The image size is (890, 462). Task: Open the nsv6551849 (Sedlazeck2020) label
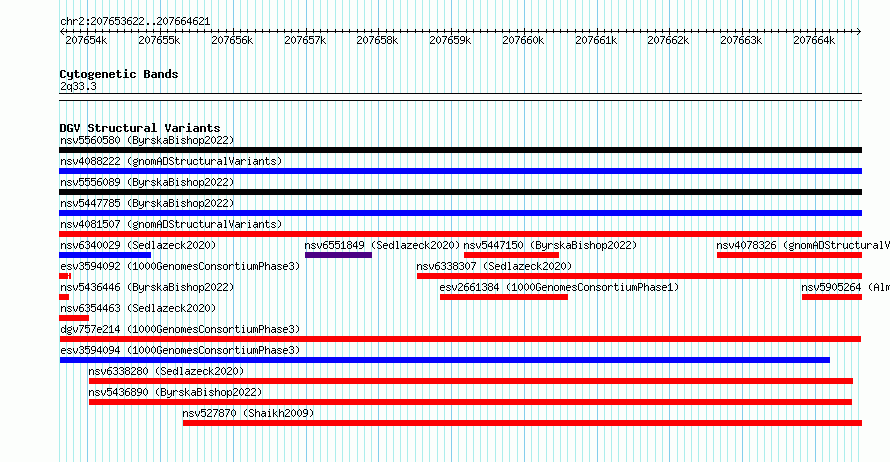click(x=382, y=245)
